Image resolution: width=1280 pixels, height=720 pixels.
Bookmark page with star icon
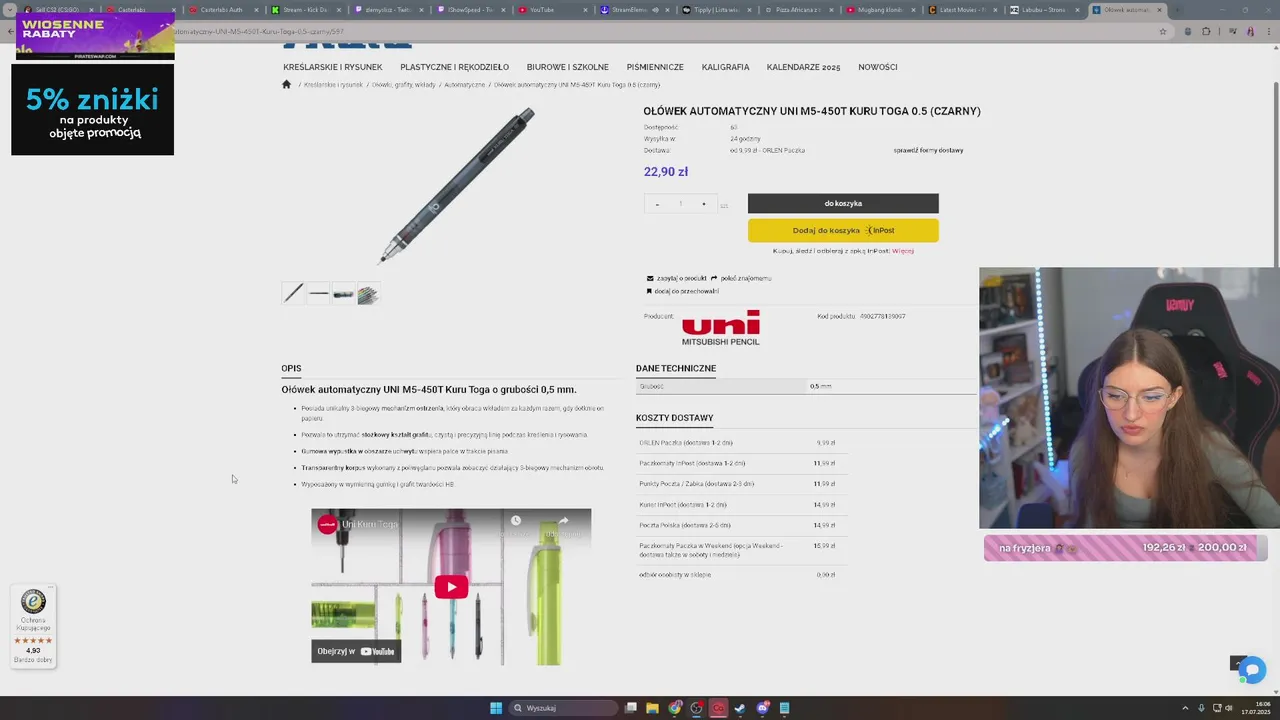coord(1163,31)
